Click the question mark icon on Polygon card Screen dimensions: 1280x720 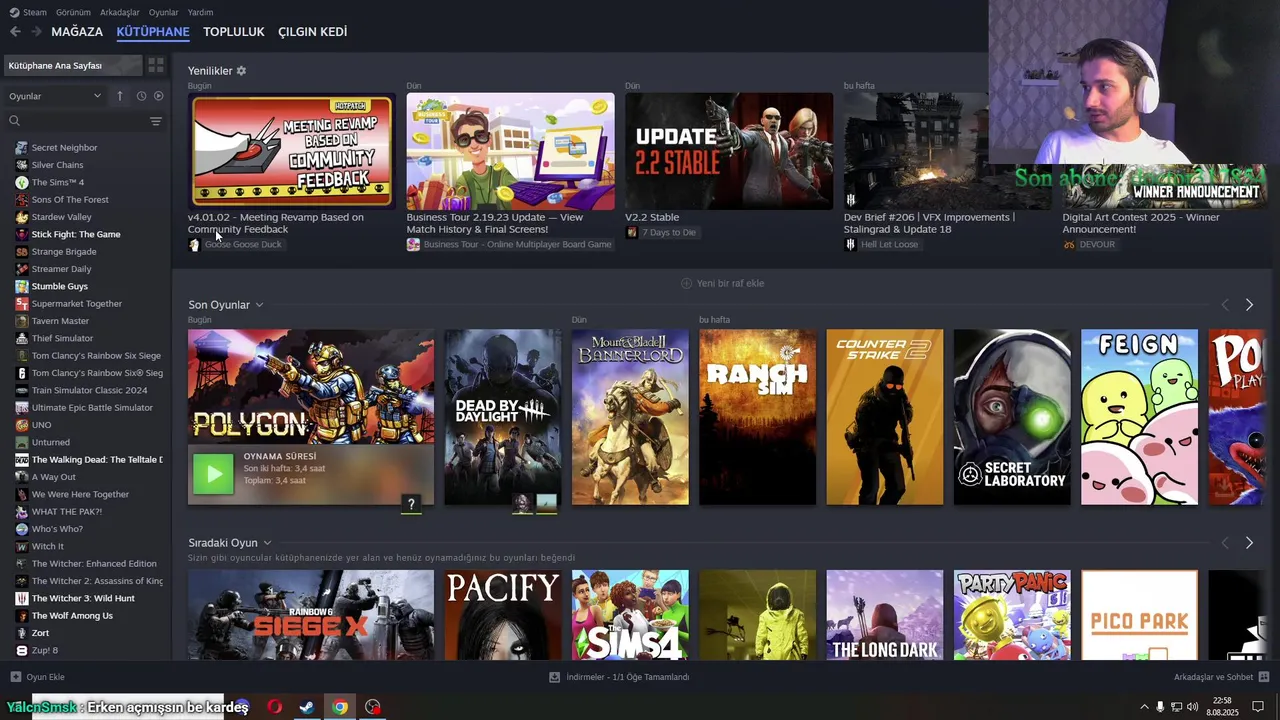[410, 504]
